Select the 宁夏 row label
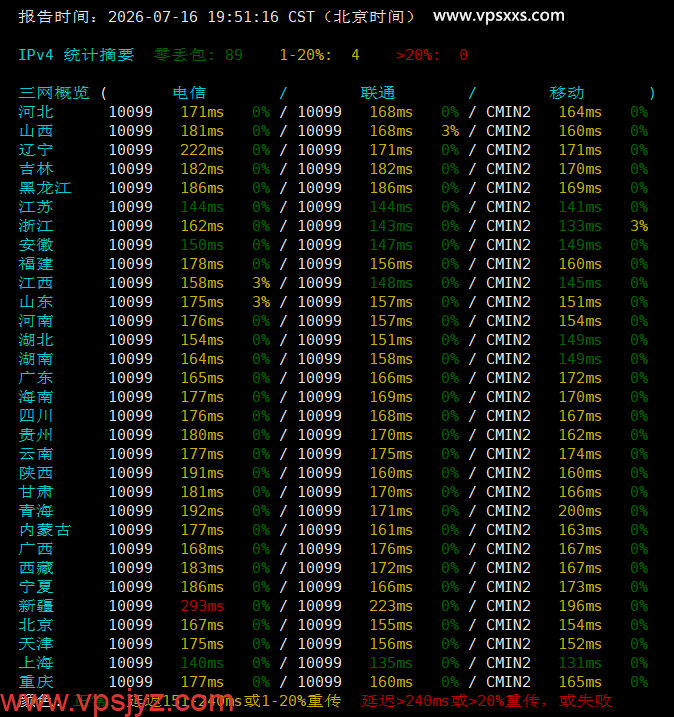 pyautogui.click(x=36, y=587)
